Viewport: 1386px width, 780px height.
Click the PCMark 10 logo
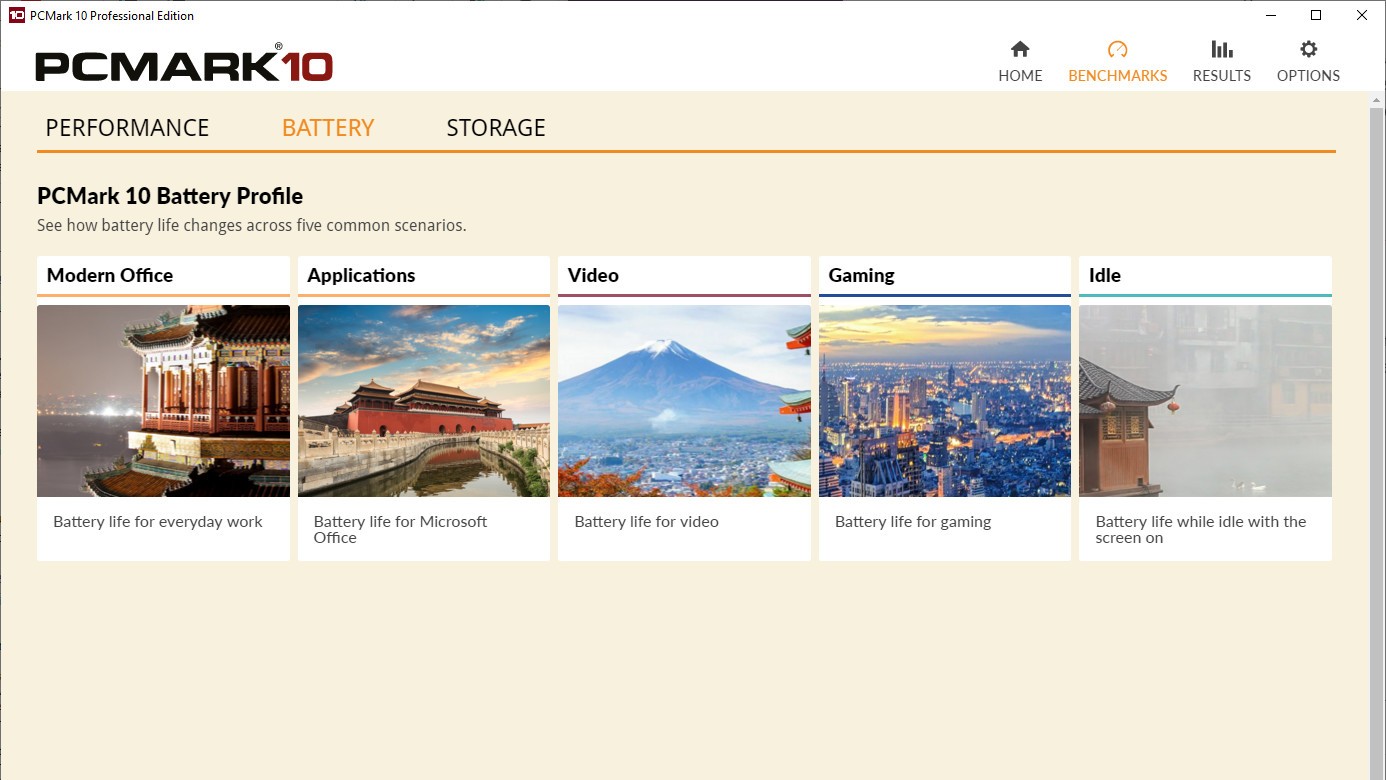(184, 66)
